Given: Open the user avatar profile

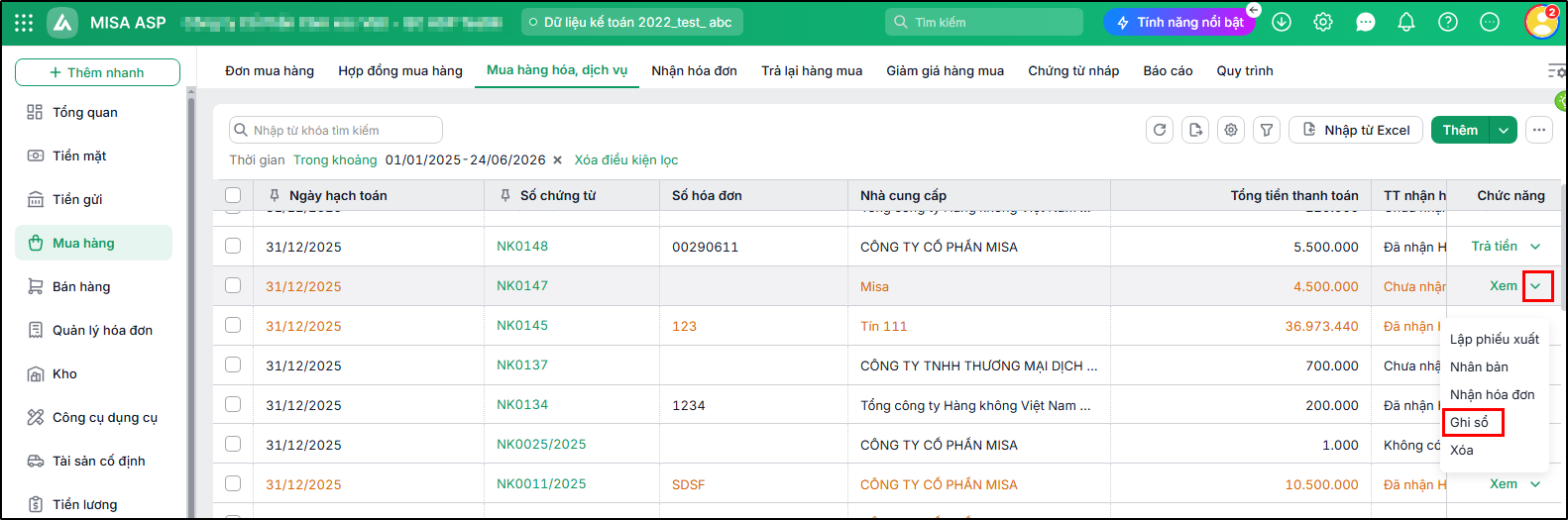Looking at the screenshot, I should (1541, 22).
